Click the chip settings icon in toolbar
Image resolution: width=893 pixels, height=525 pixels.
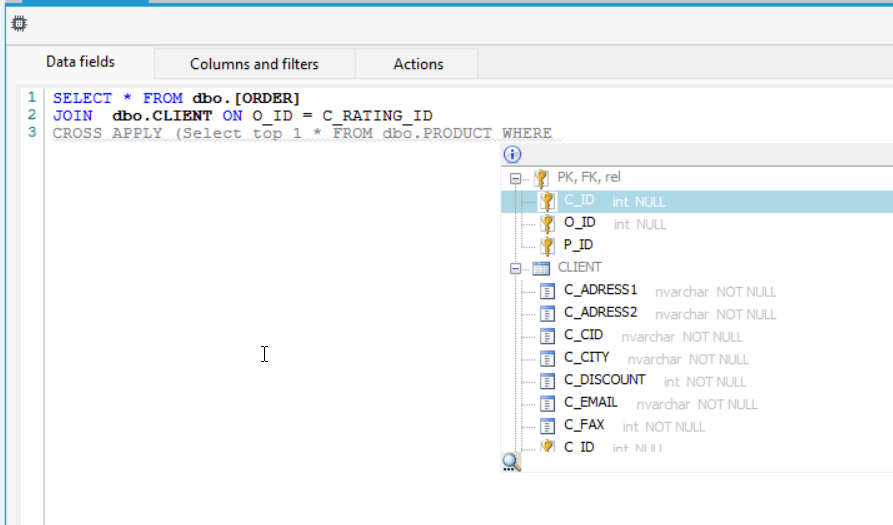pyautogui.click(x=19, y=24)
